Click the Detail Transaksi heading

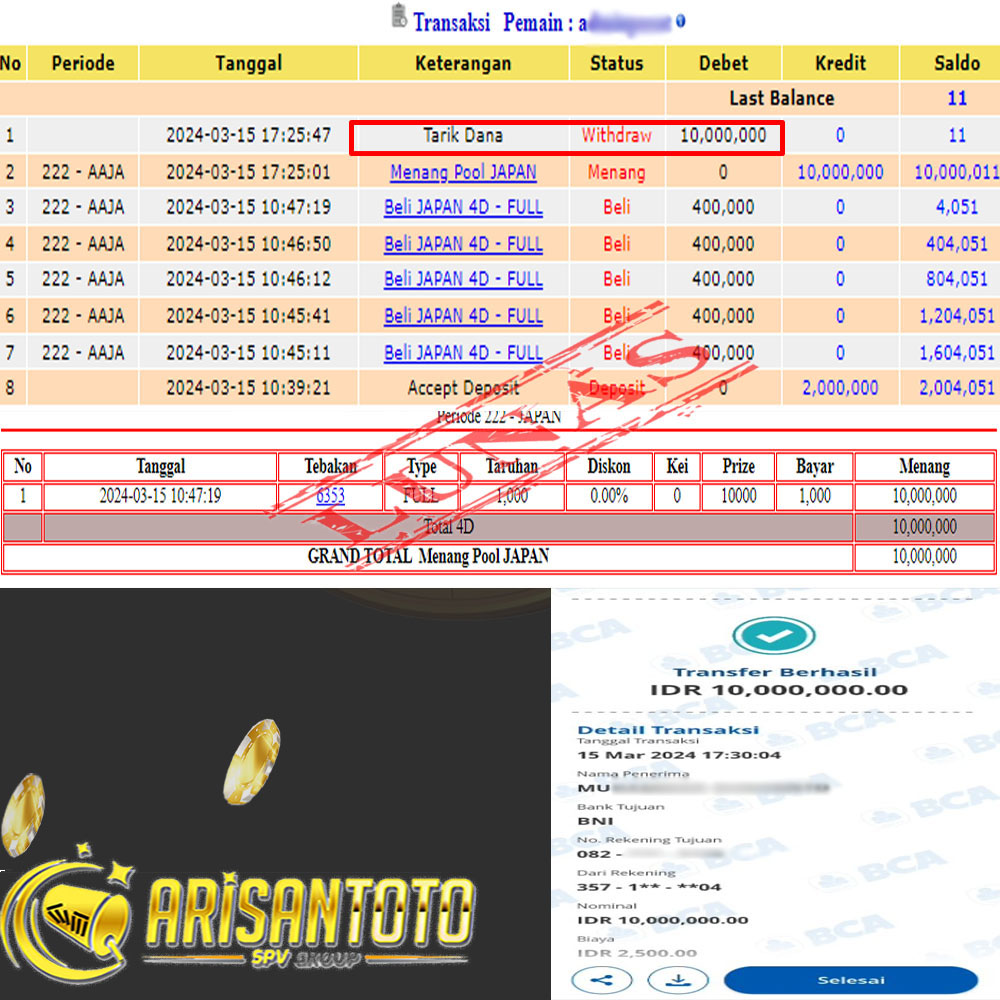click(x=668, y=730)
